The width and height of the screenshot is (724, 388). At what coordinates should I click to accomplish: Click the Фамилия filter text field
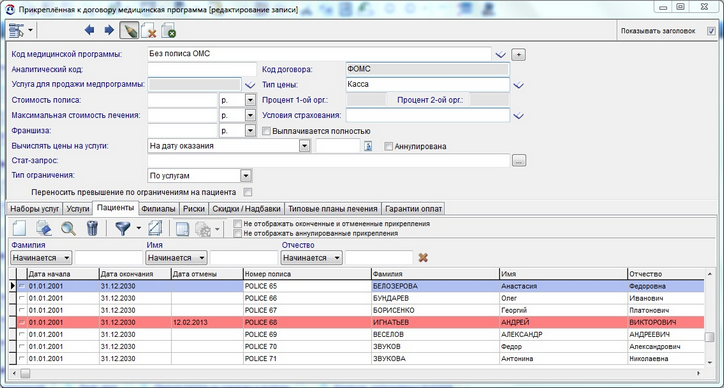109,258
